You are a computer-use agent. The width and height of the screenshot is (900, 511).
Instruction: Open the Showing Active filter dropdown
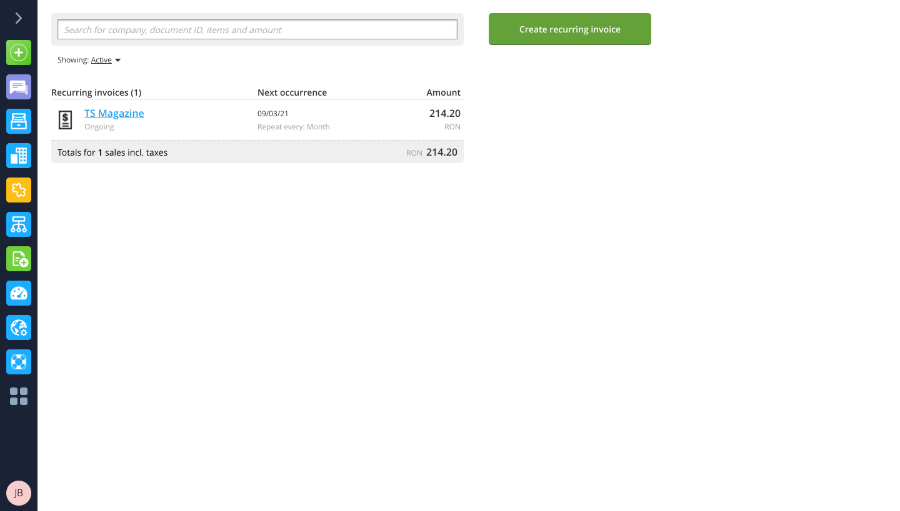(101, 60)
